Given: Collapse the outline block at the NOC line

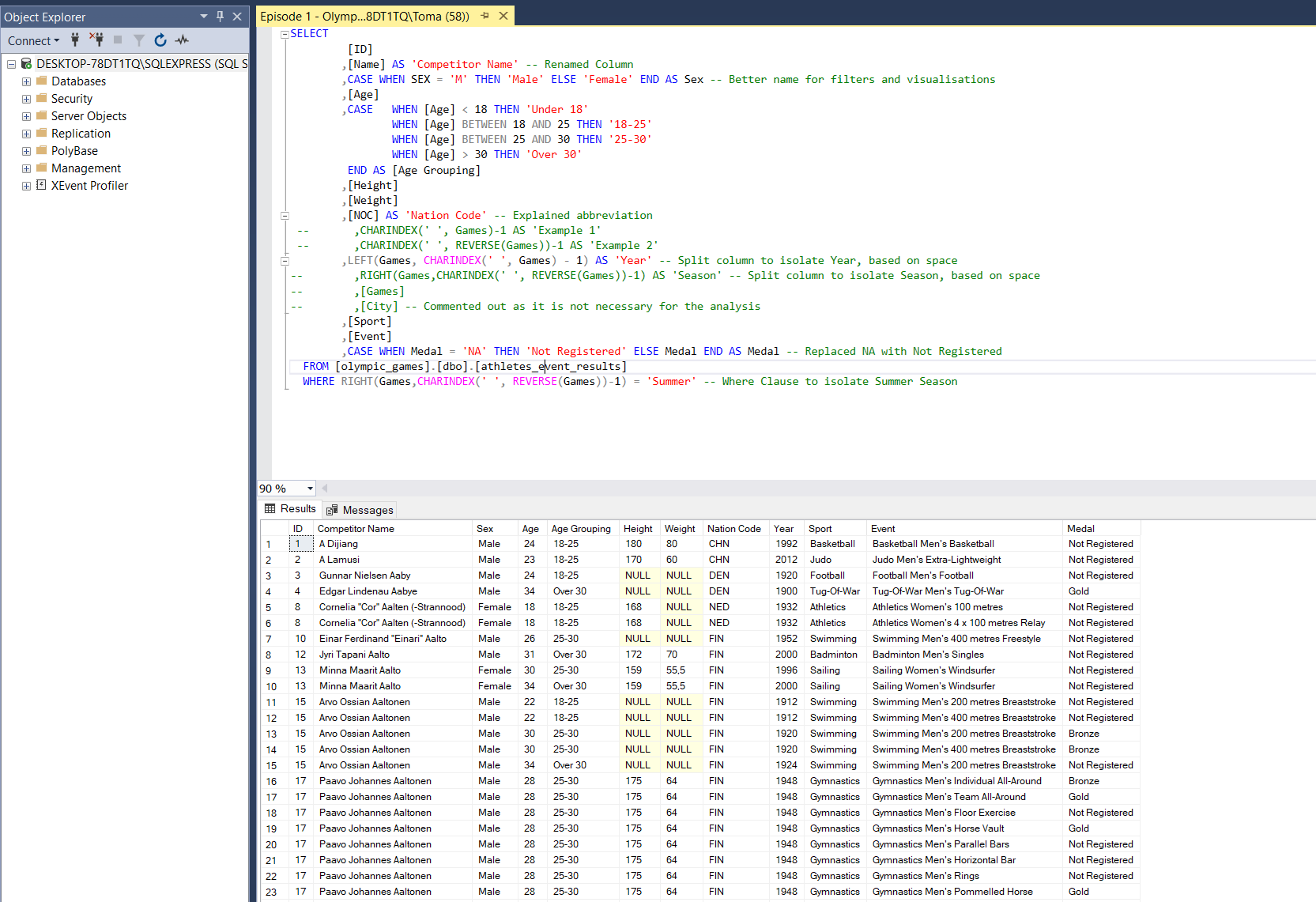Looking at the screenshot, I should tap(285, 216).
